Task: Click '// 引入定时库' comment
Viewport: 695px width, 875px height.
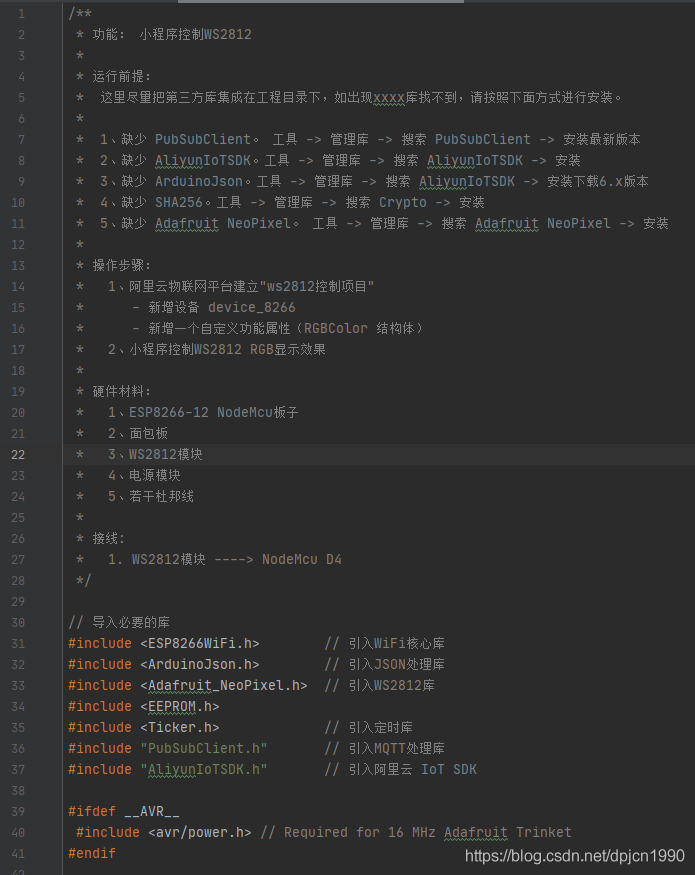Action: click(x=368, y=728)
